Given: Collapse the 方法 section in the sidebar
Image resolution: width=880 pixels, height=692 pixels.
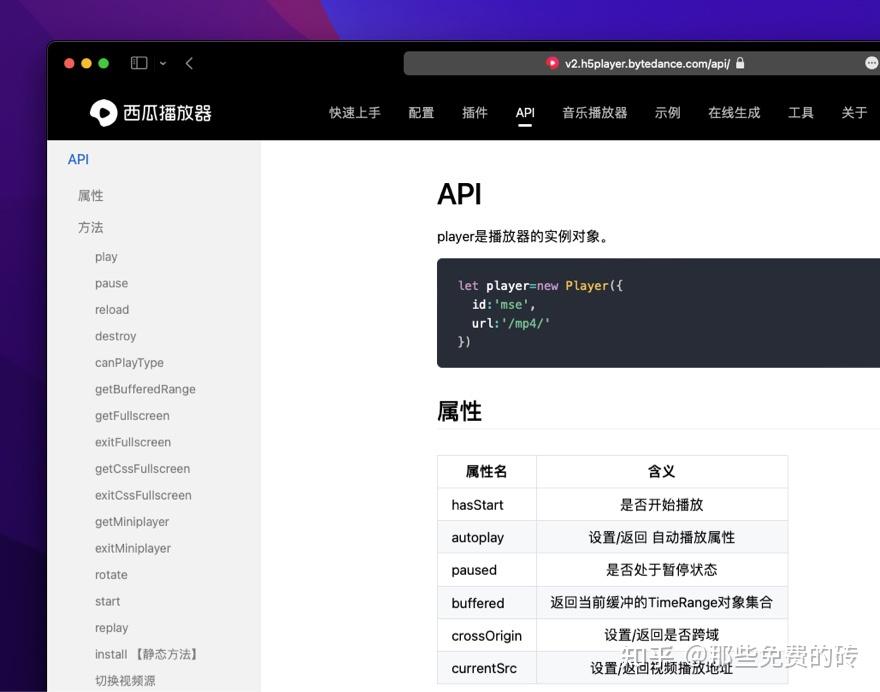Looking at the screenshot, I should pyautogui.click(x=91, y=227).
